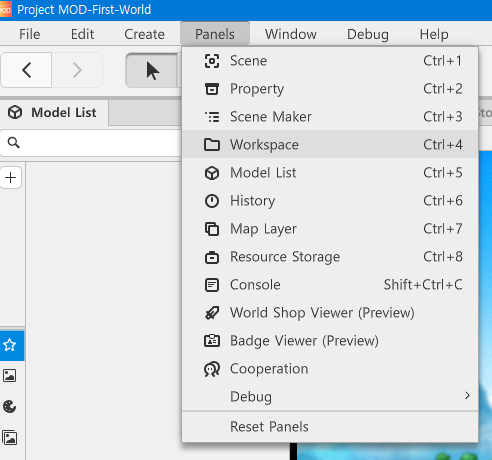Open the Help menu
Viewport: 492px width, 460px height.
434,34
